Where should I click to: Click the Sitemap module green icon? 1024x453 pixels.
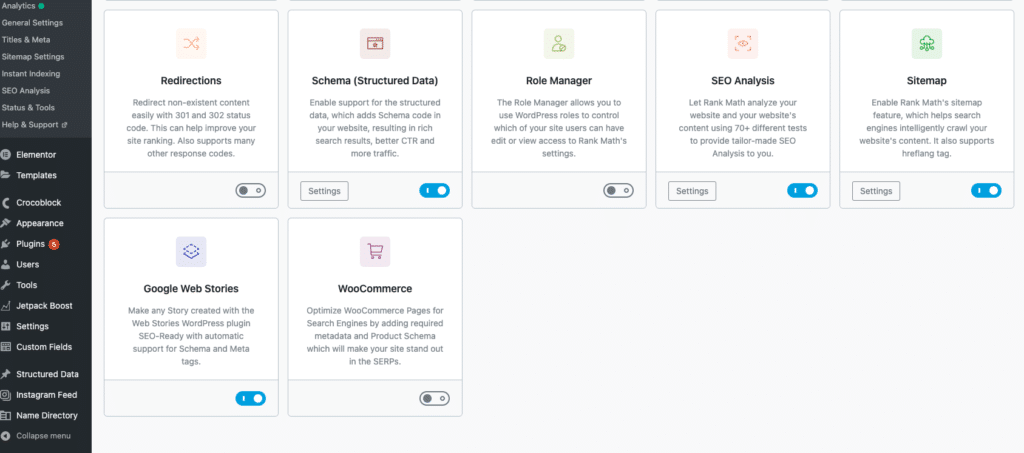tap(927, 44)
